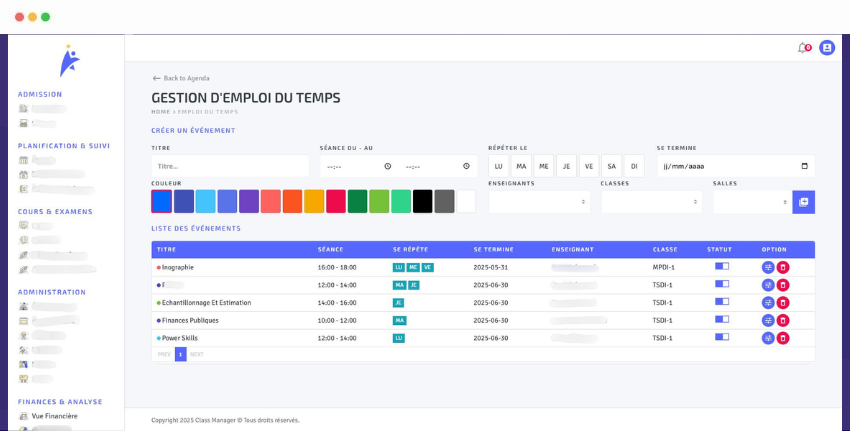The image size is (850, 431).
Task: Click the Finances Publiques title cell
Action: 190,320
